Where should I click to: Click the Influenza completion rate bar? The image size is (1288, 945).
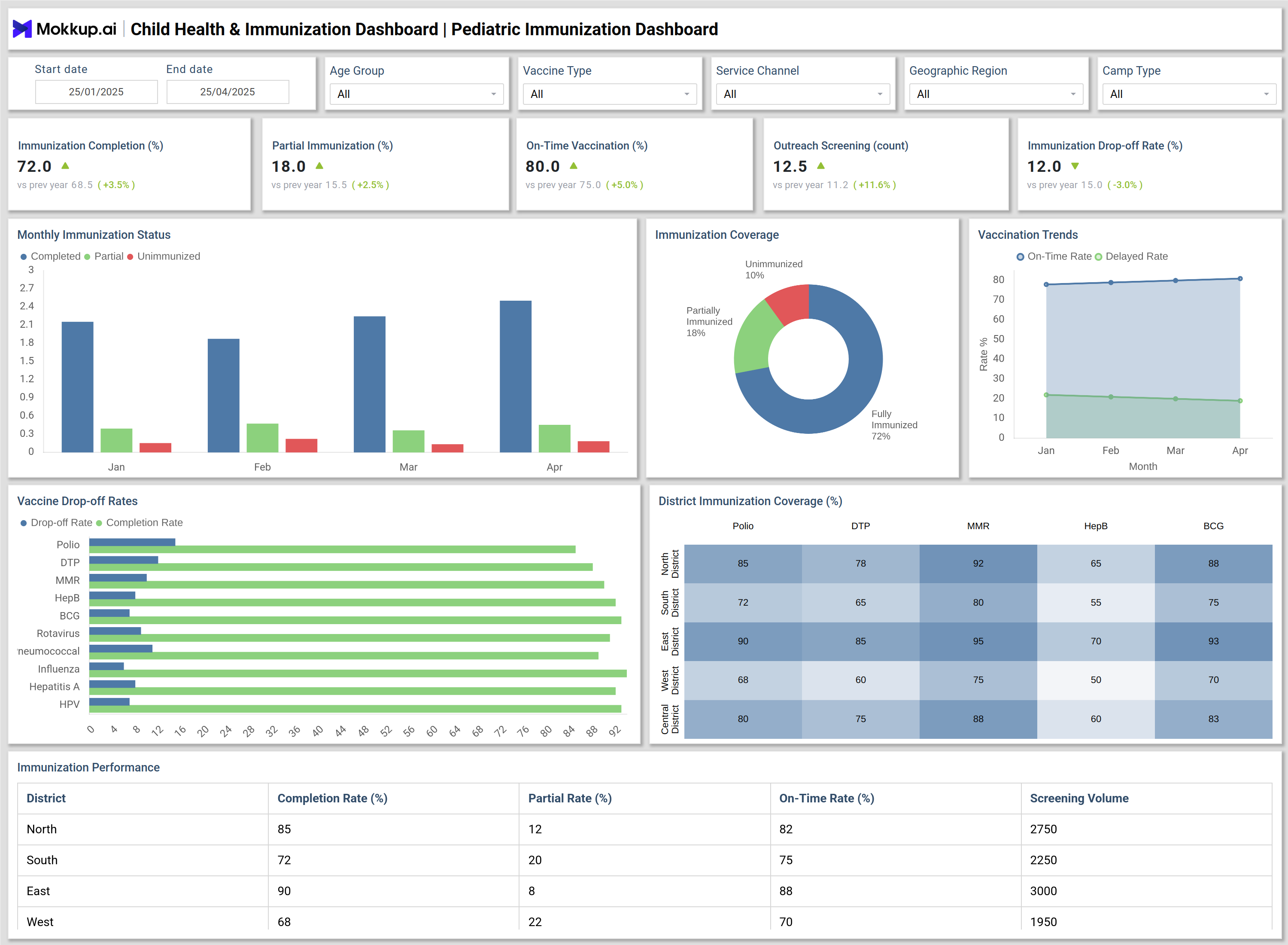pyautogui.click(x=358, y=673)
